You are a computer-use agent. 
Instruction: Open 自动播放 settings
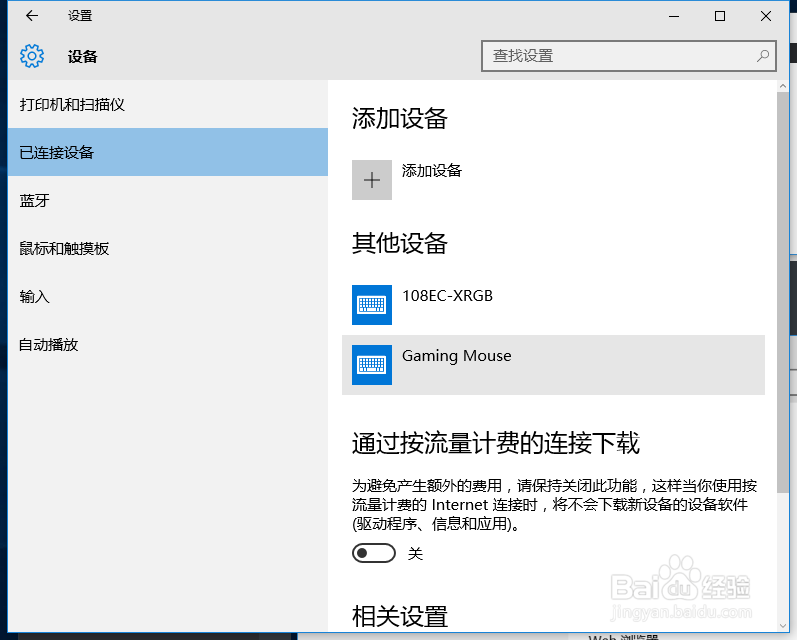click(x=168, y=345)
